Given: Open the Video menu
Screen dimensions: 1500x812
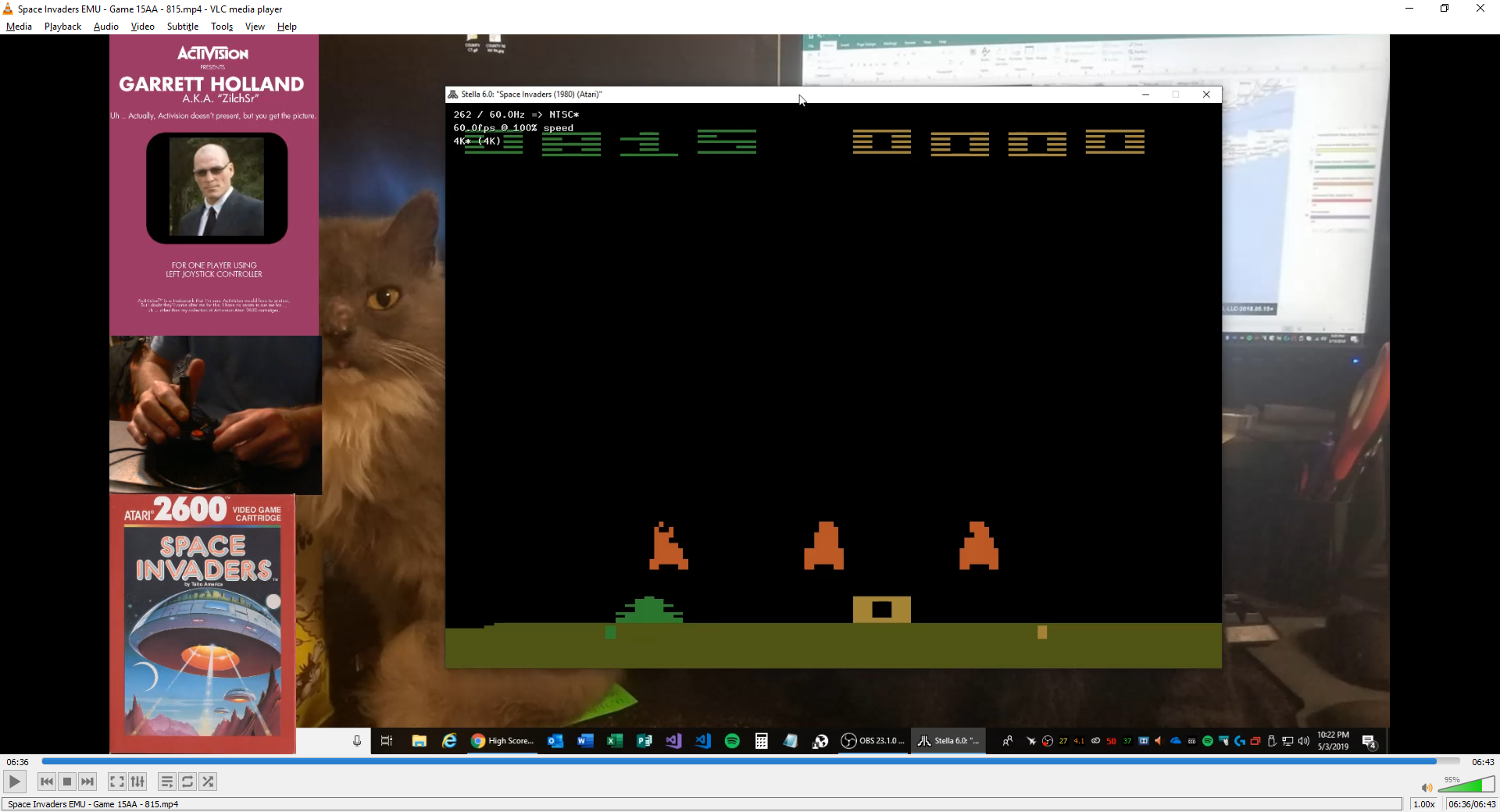Looking at the screenshot, I should point(142,27).
